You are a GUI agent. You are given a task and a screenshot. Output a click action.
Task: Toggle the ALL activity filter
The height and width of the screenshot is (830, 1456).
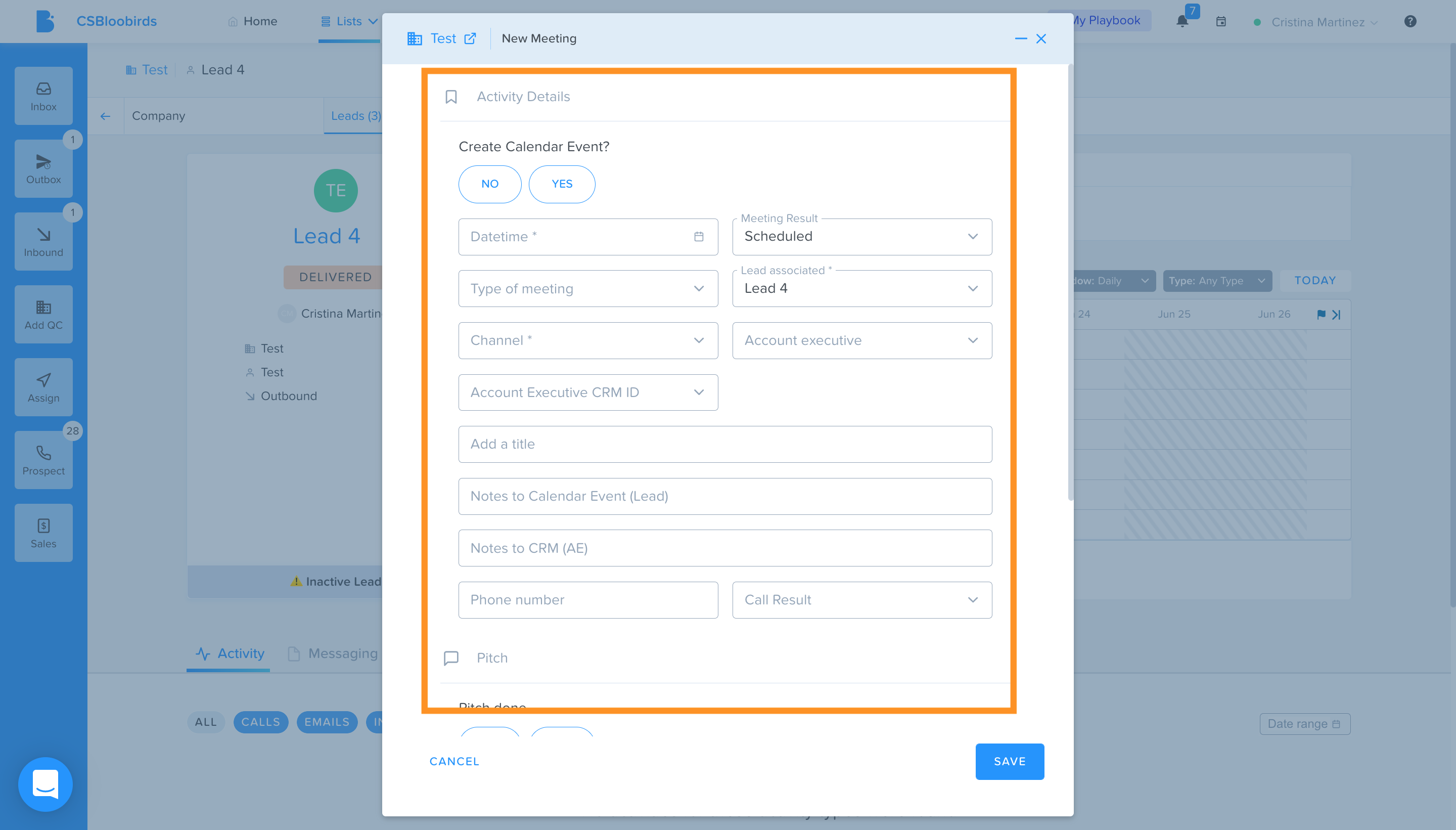coord(206,722)
